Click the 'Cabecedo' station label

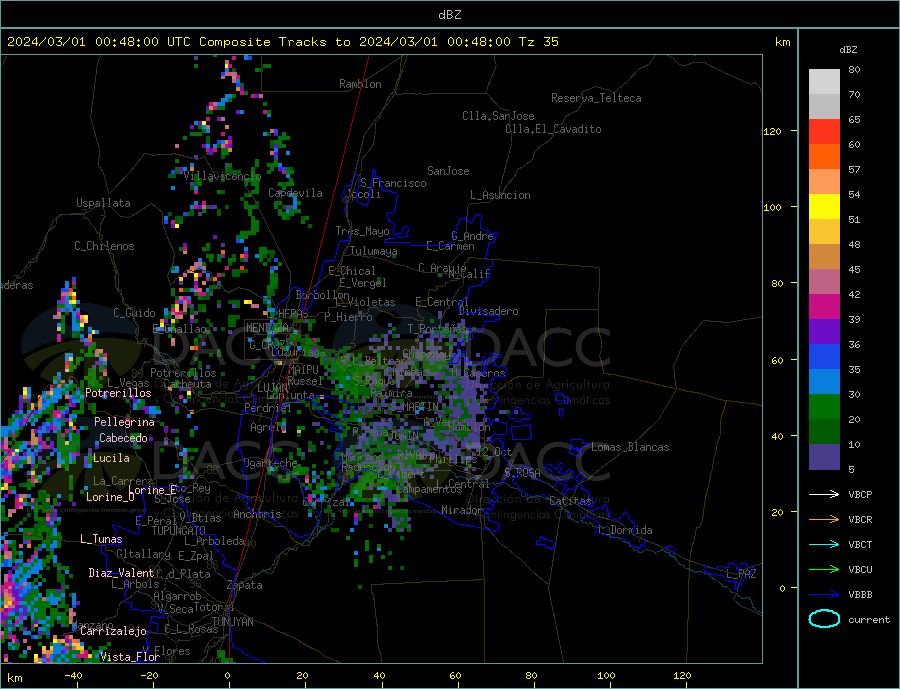click(x=123, y=438)
